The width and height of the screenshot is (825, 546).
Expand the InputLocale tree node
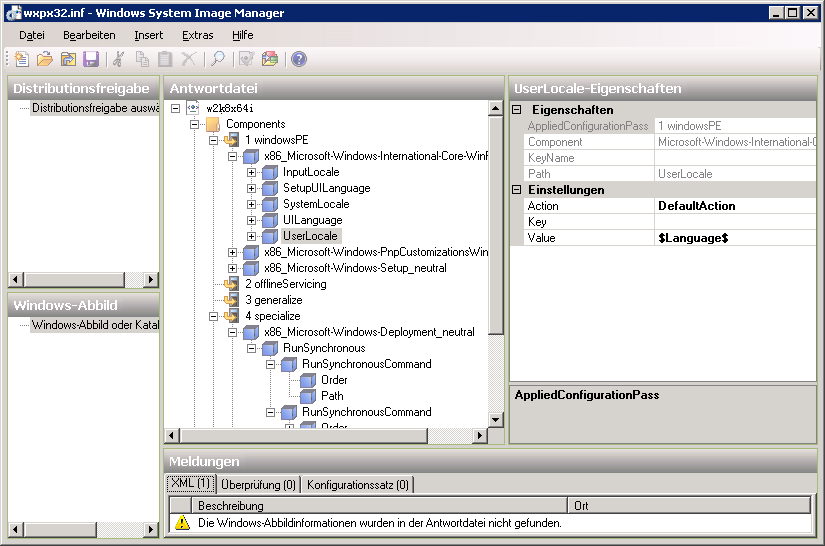click(x=252, y=172)
